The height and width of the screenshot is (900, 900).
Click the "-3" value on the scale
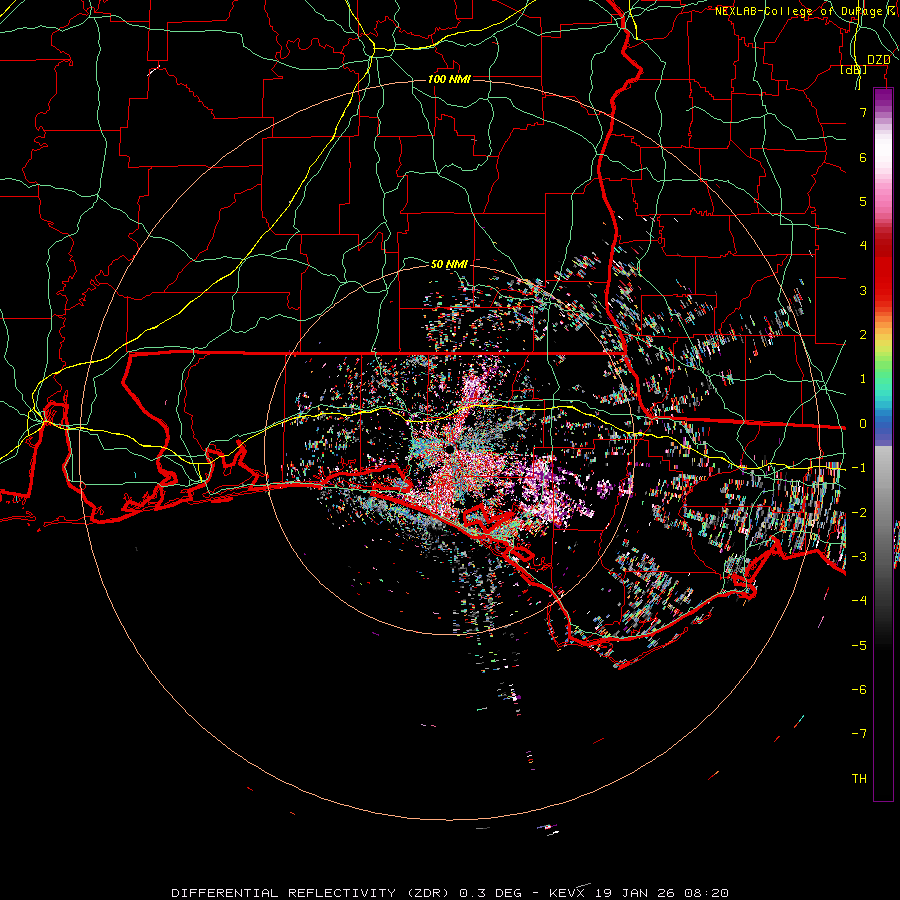859,557
